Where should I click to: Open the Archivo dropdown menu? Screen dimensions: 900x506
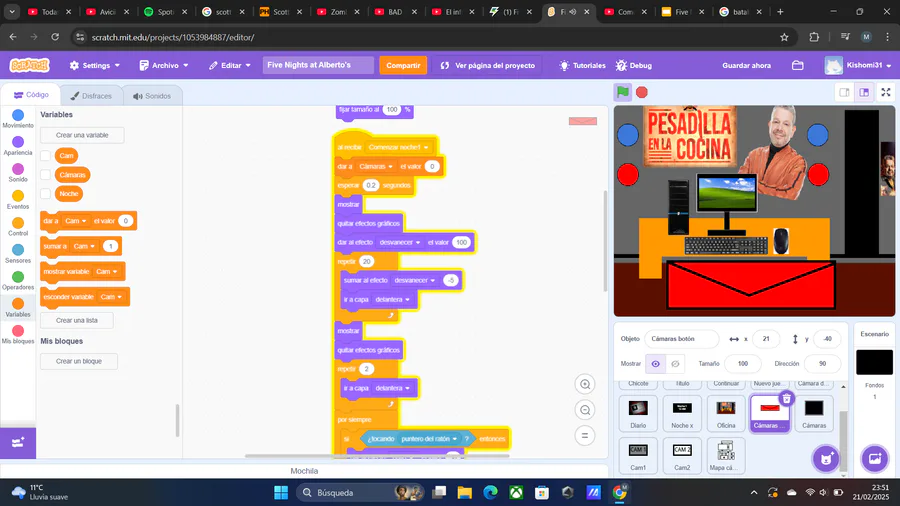[x=164, y=65]
